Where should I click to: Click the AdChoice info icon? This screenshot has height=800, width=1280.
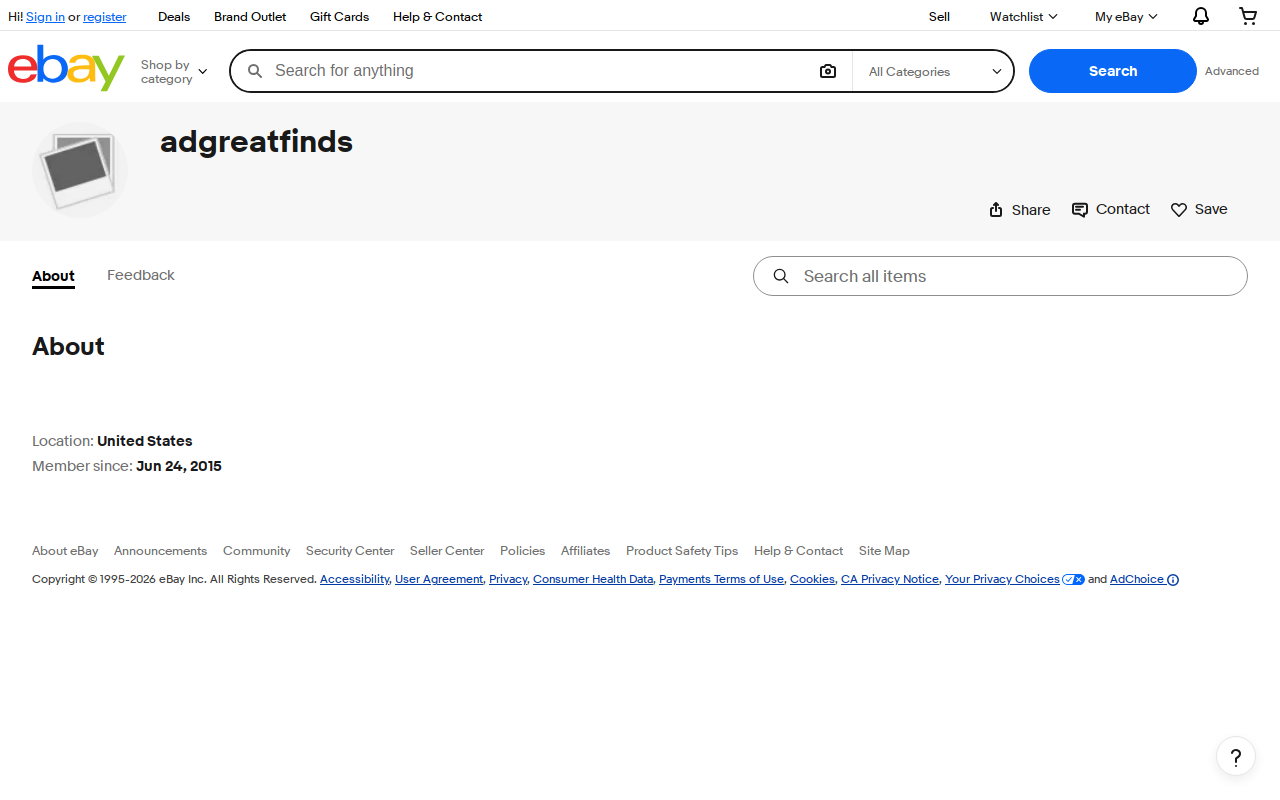[x=1173, y=580]
